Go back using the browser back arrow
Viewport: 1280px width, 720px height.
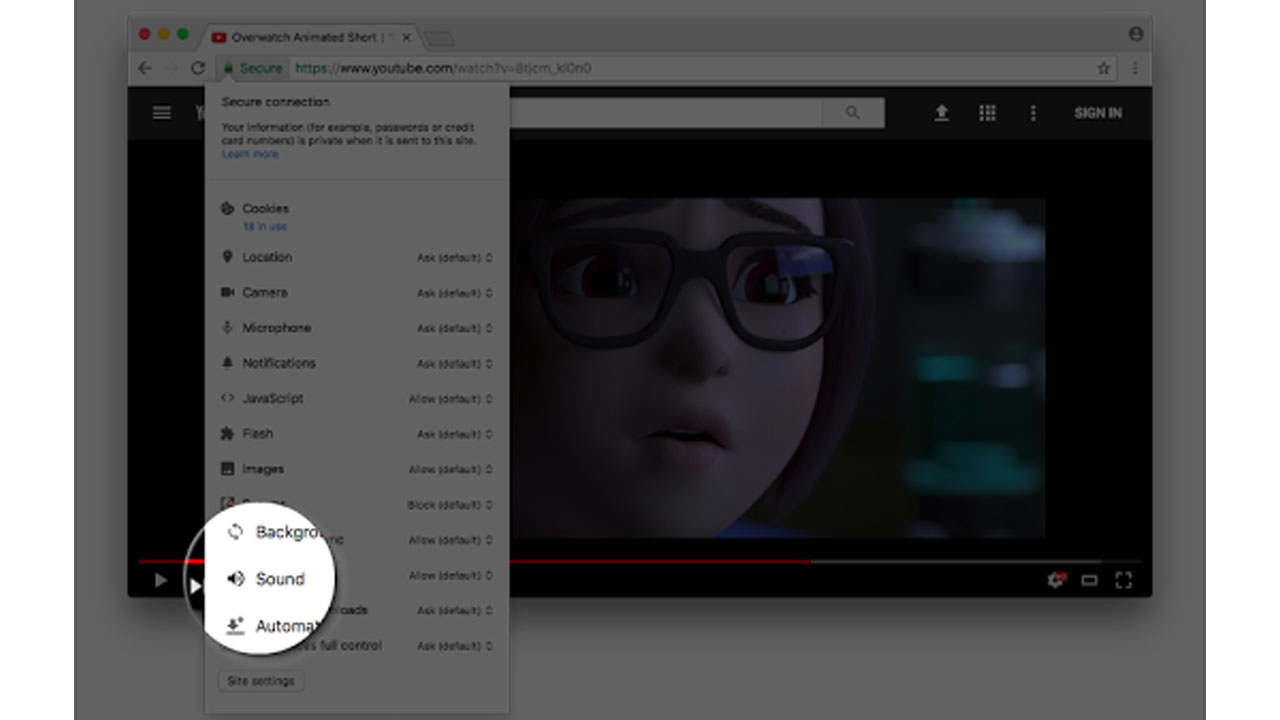click(145, 68)
